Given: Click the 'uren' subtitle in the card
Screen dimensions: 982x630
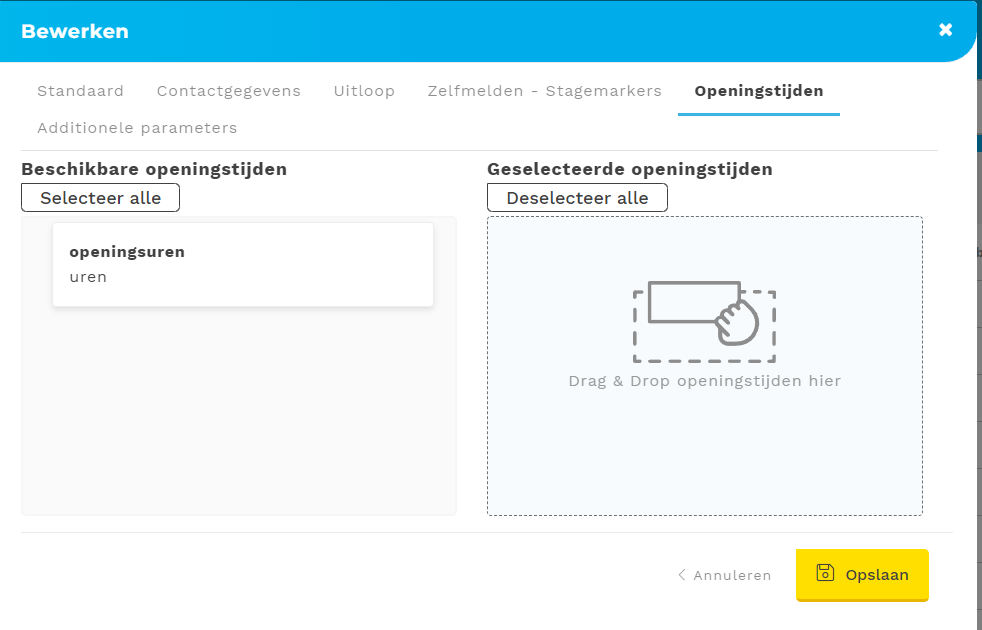Looking at the screenshot, I should coord(88,277).
